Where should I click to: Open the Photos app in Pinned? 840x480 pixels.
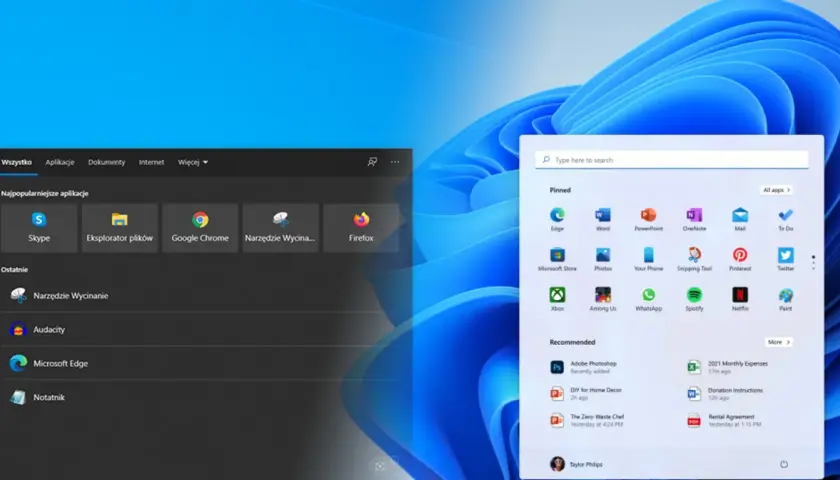click(x=603, y=260)
